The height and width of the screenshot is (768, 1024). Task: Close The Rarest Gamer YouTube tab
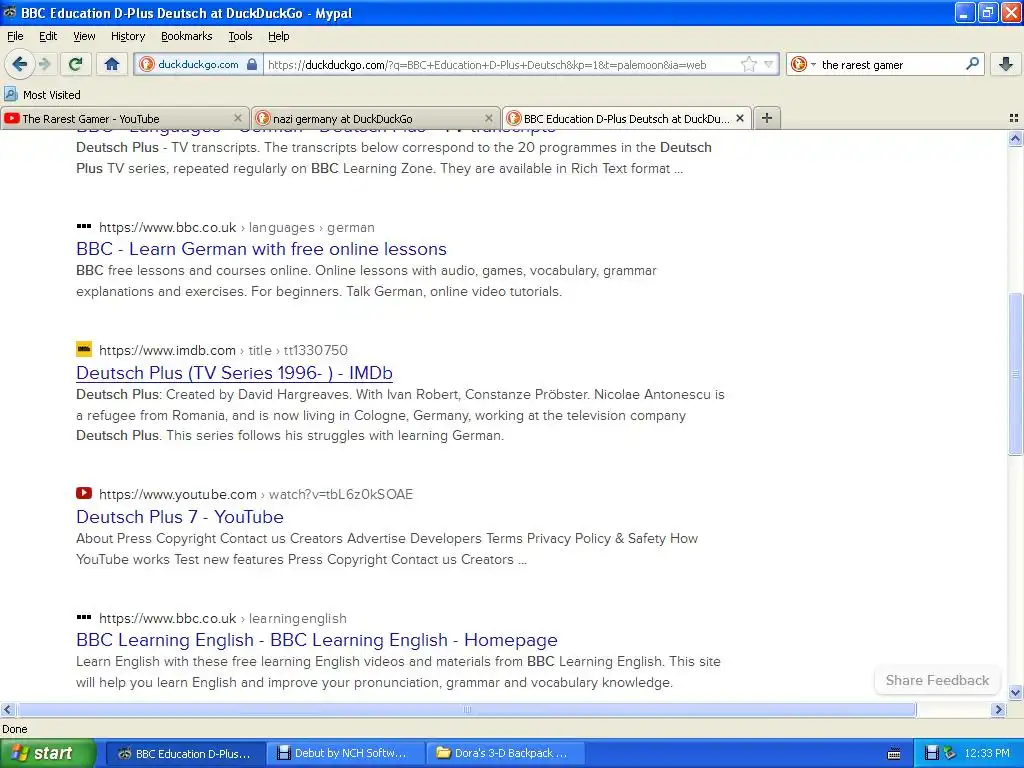click(x=238, y=118)
